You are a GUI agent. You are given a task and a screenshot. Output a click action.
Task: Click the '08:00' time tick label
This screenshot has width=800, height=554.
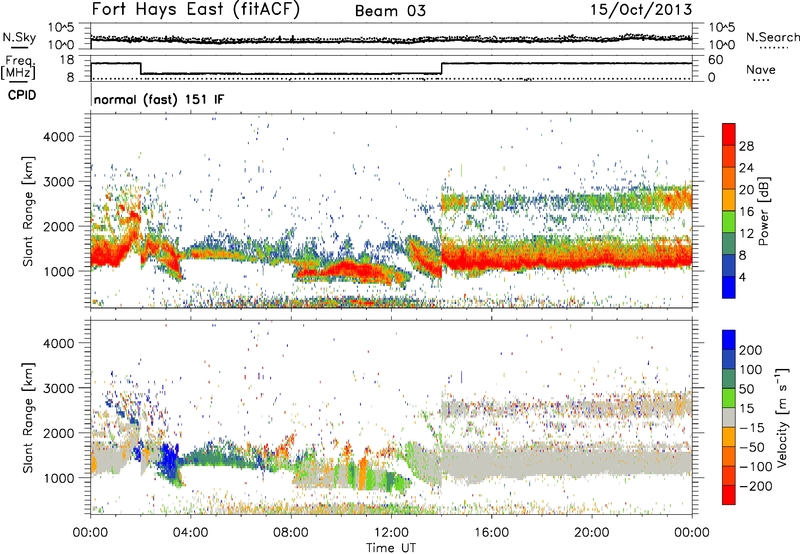click(x=291, y=533)
